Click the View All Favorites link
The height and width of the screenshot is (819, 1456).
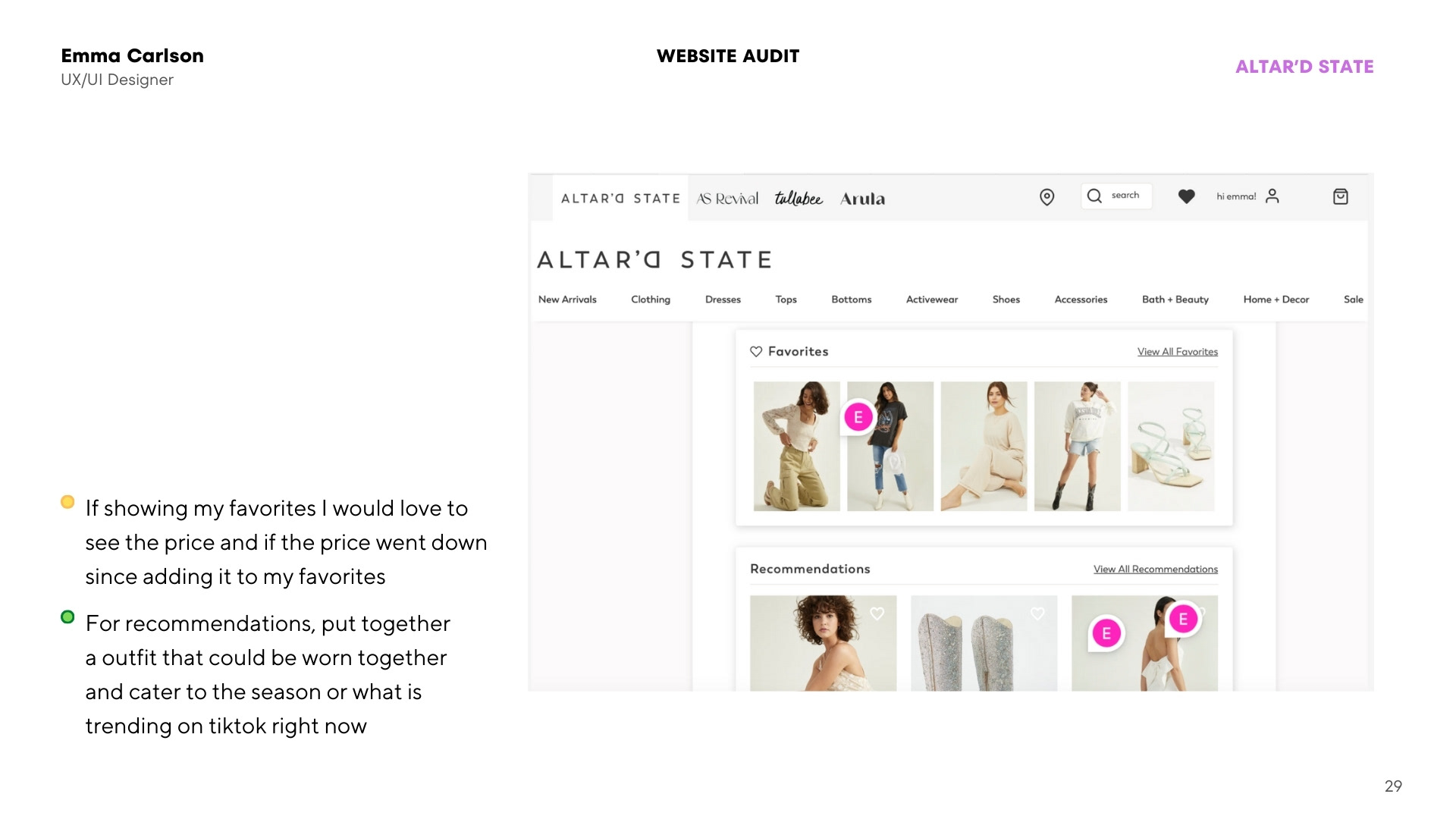click(x=1178, y=352)
